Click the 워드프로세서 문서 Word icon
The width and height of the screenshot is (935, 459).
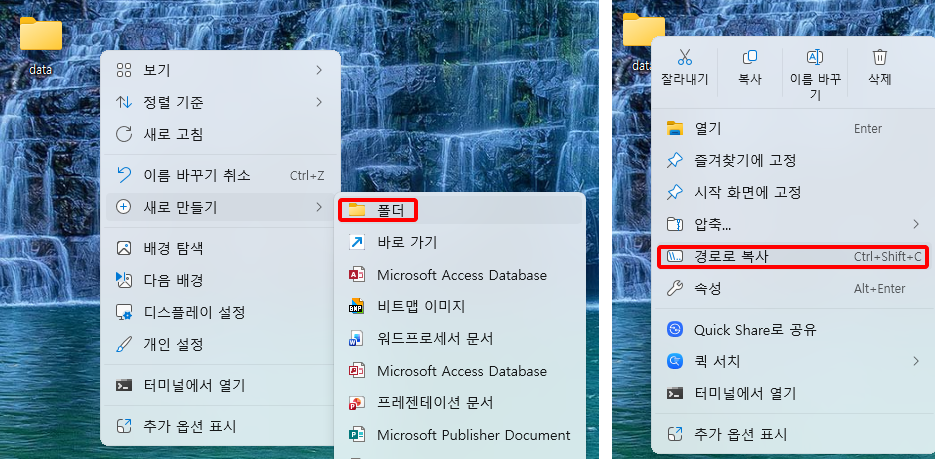[356, 339]
